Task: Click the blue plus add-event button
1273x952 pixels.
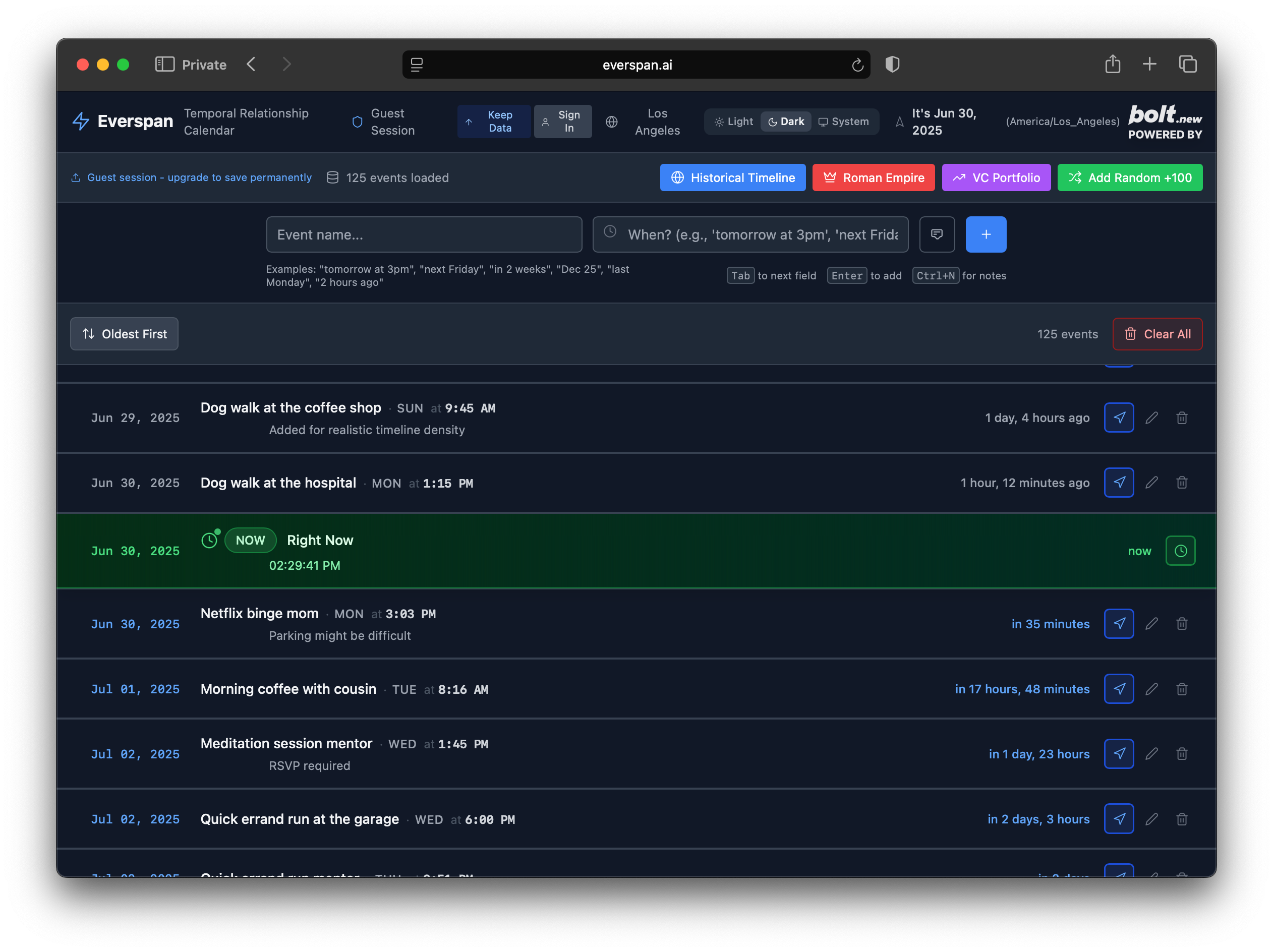Action: (985, 234)
